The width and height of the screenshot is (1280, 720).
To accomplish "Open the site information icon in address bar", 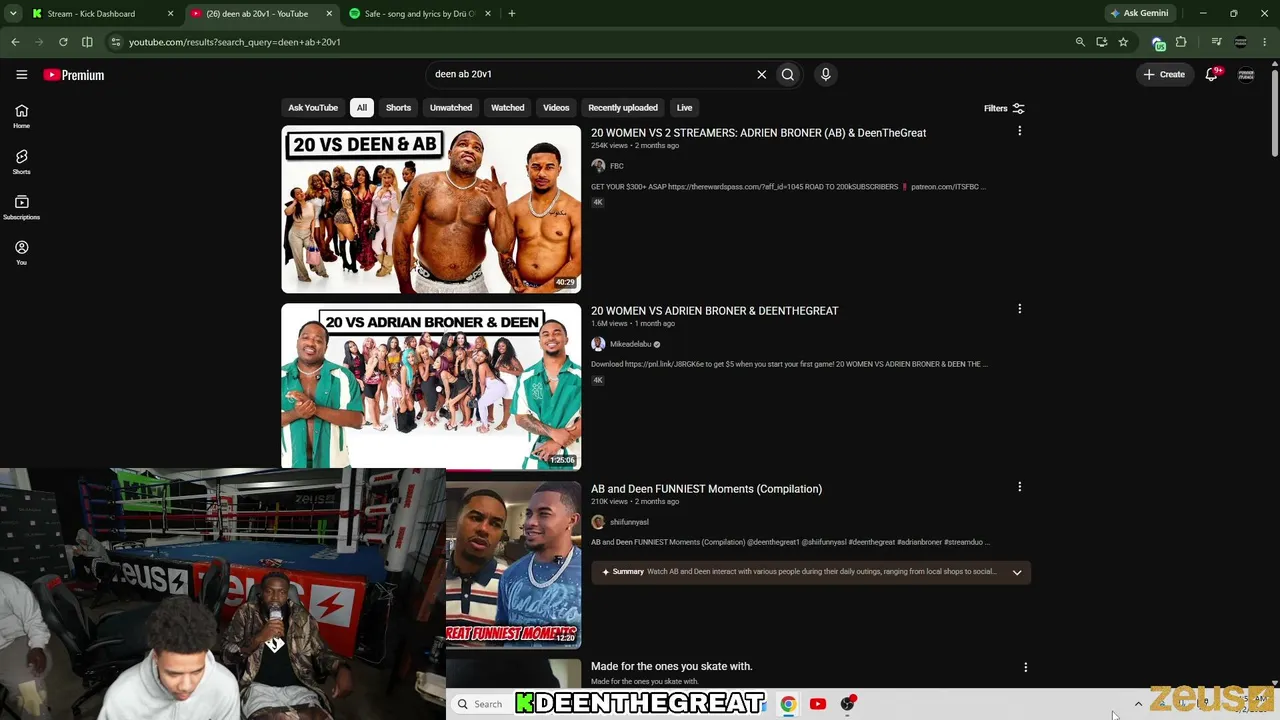I will tap(116, 42).
